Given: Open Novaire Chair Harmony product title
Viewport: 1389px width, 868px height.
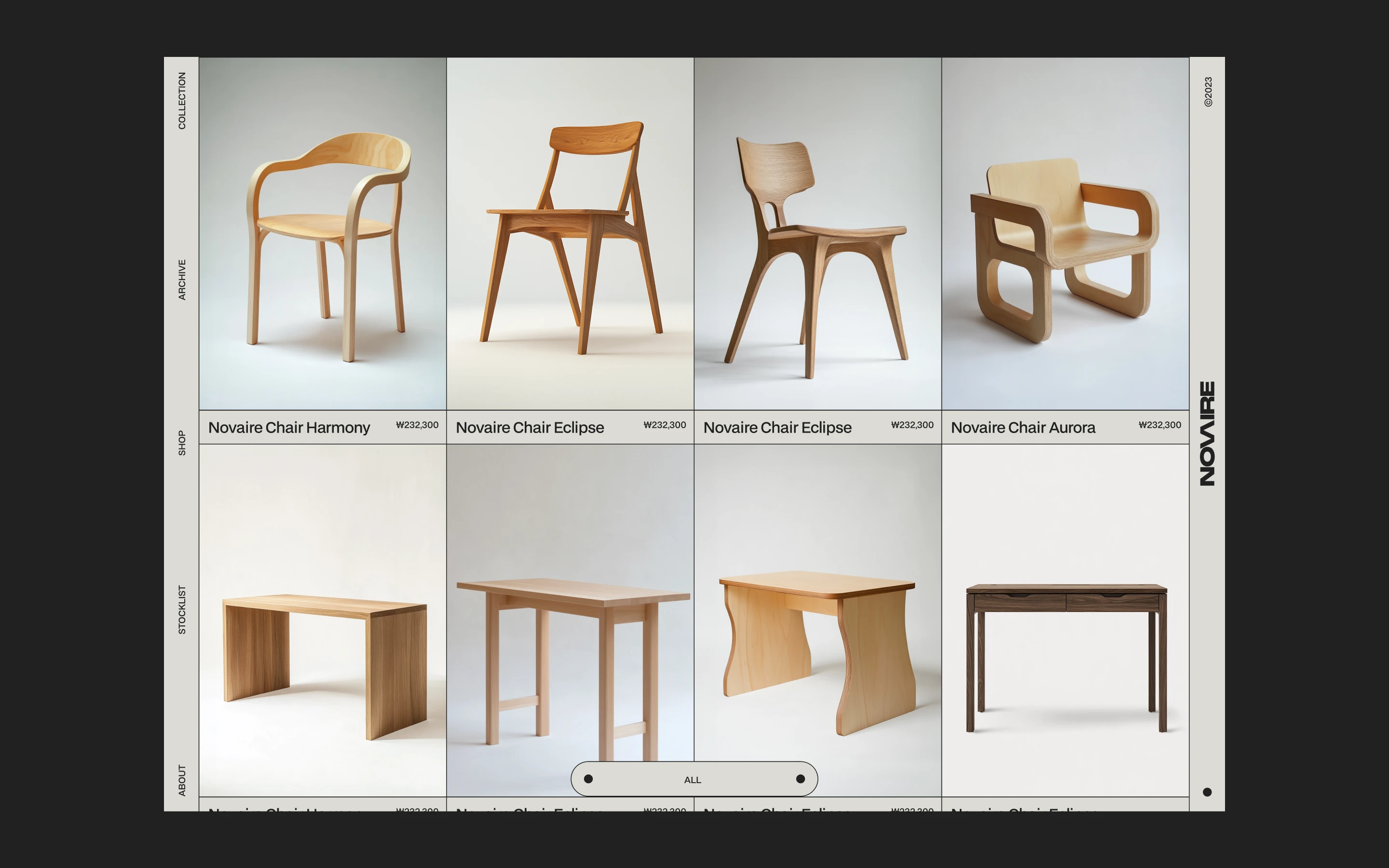Looking at the screenshot, I should coord(289,428).
